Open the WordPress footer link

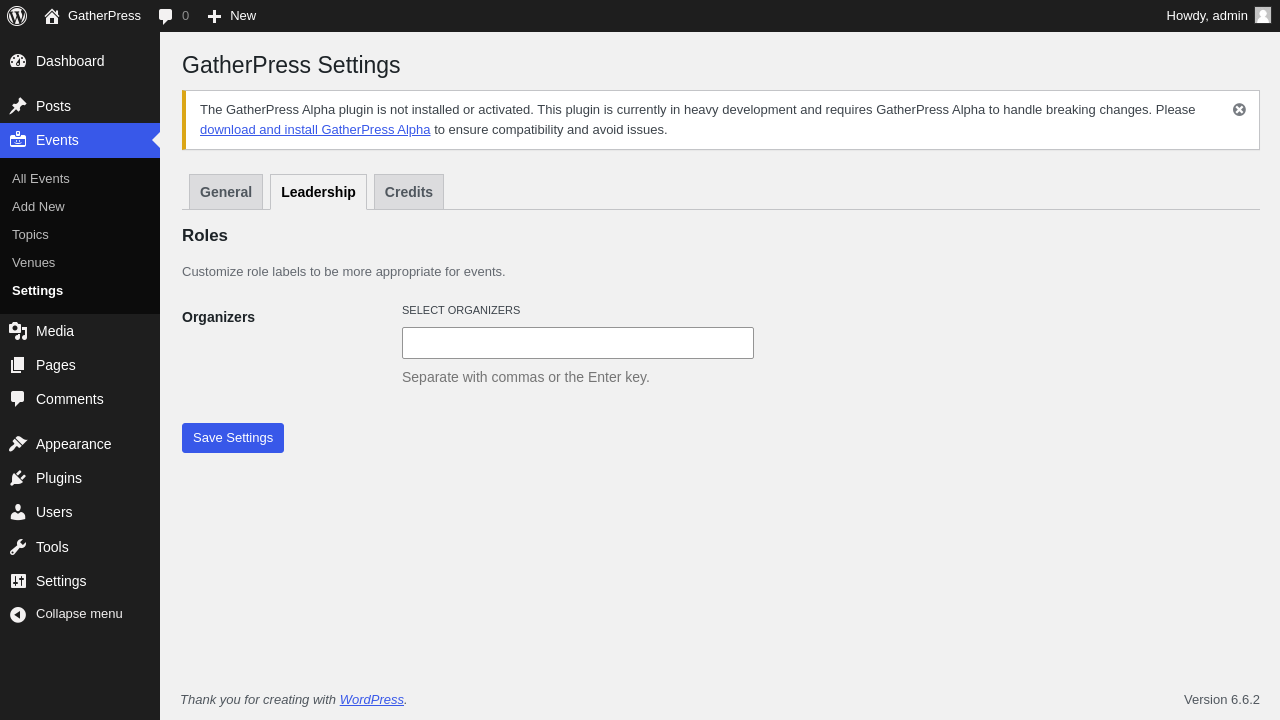[x=371, y=700]
